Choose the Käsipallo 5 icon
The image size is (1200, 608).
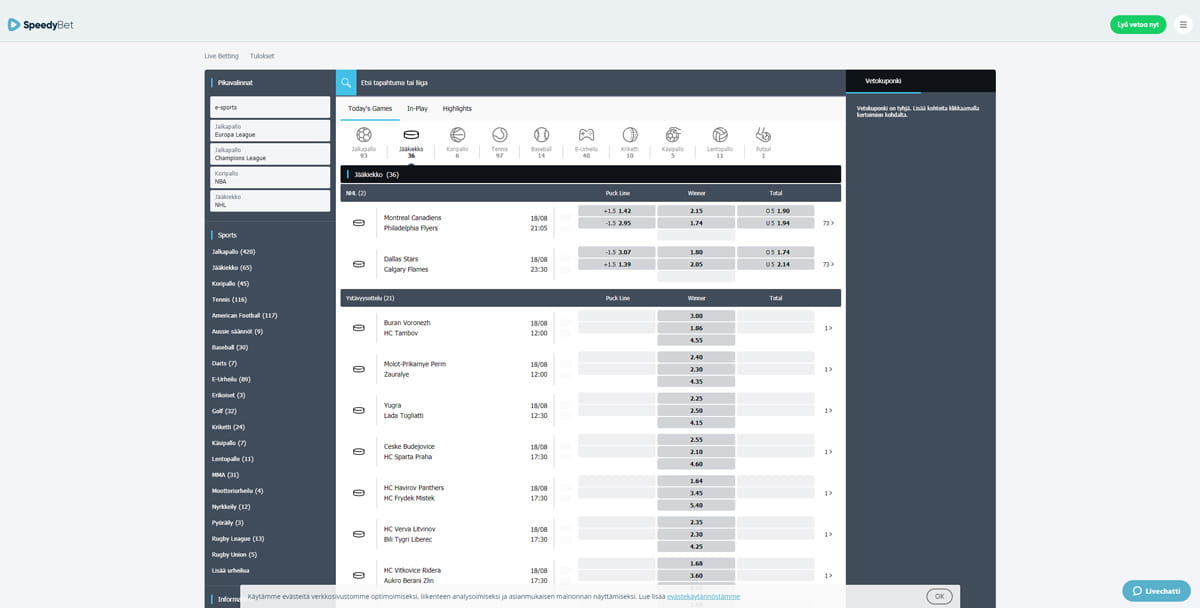coord(673,134)
